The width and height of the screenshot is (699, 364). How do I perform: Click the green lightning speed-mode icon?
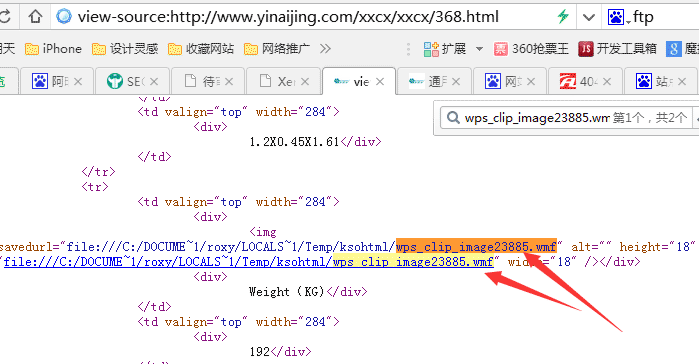563,16
